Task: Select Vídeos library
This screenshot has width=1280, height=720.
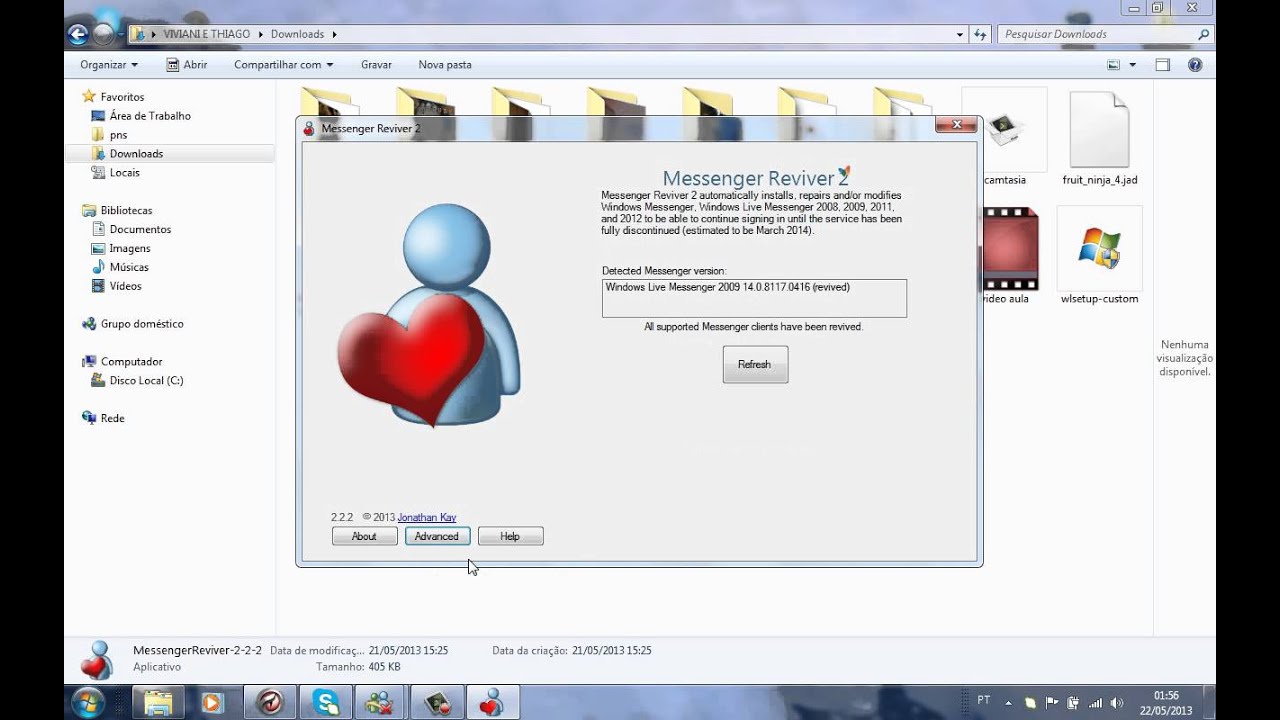Action: 125,287
